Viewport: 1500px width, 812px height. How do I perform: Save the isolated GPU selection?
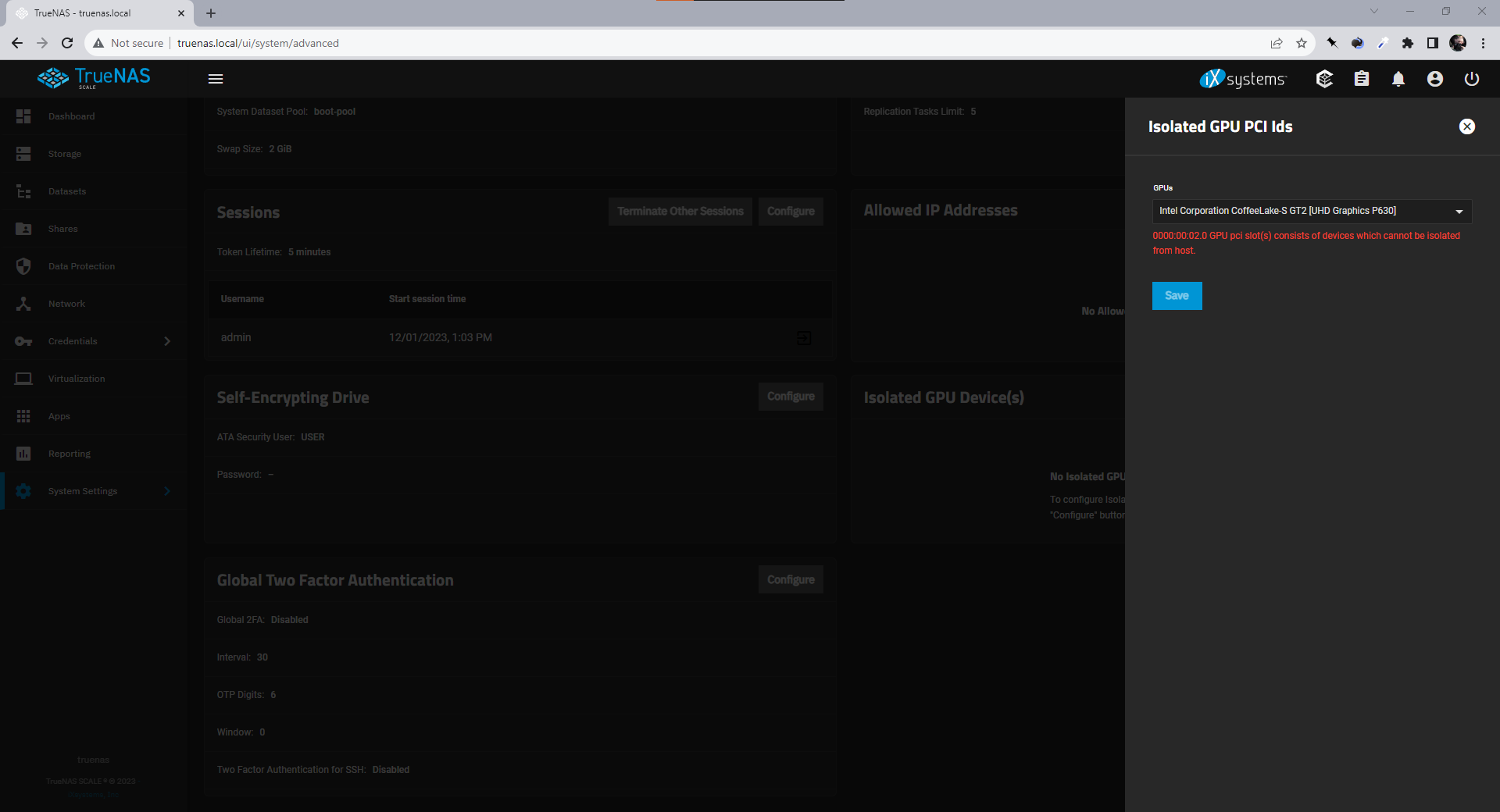click(x=1177, y=296)
